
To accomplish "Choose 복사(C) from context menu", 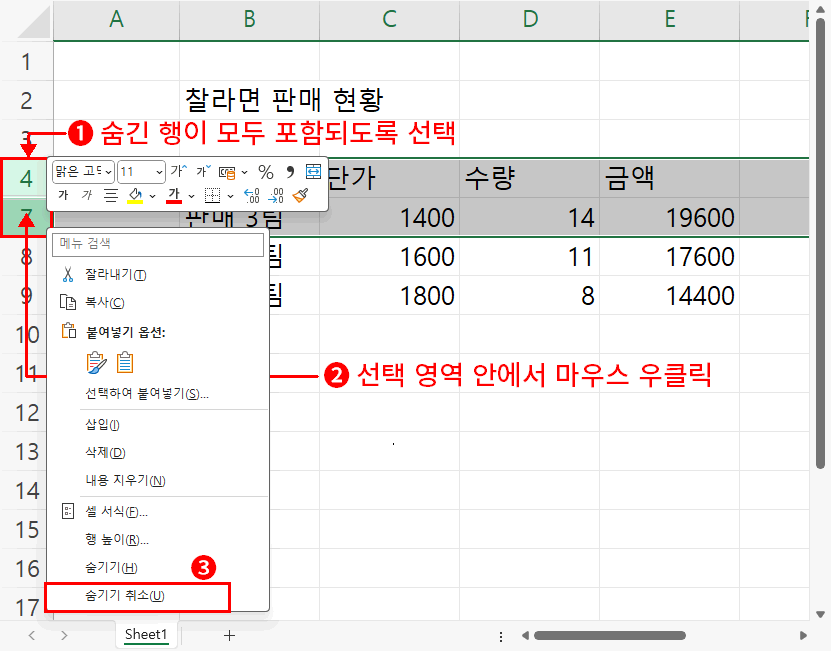I will [158, 303].
